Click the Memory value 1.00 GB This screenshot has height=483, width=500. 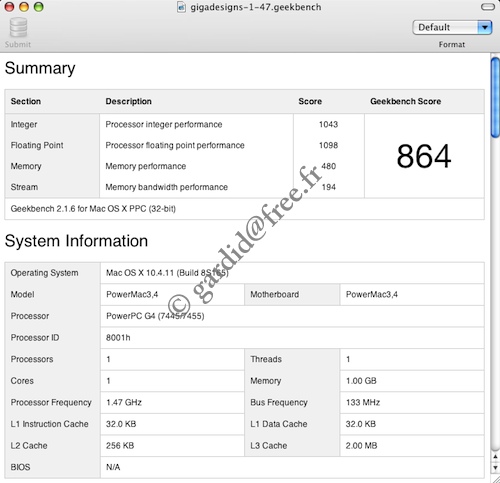[x=361, y=381]
